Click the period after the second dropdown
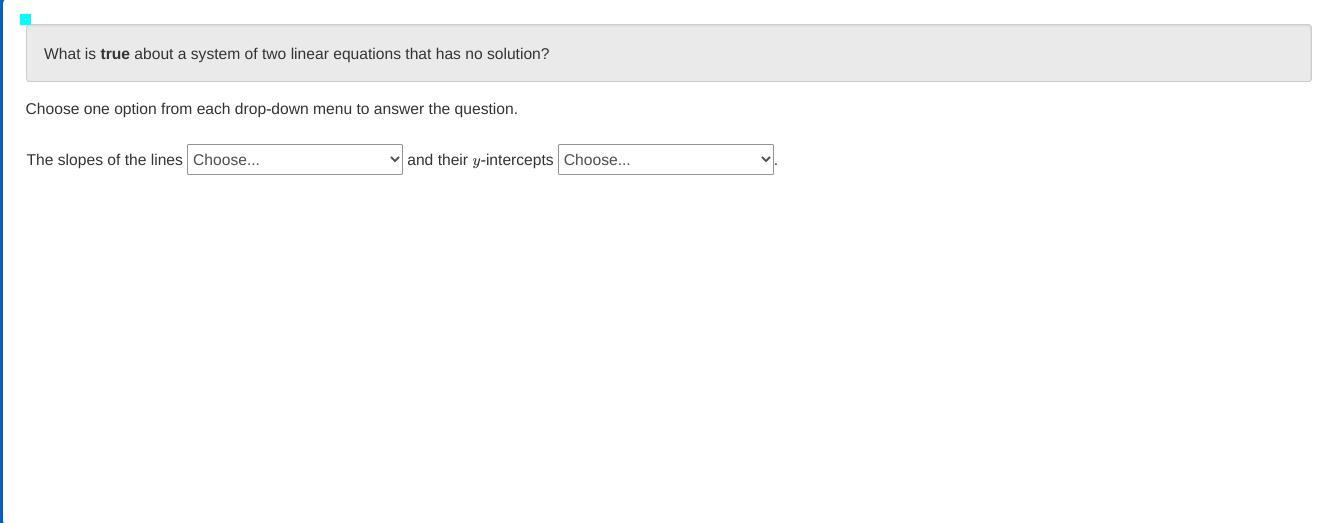 (776, 162)
